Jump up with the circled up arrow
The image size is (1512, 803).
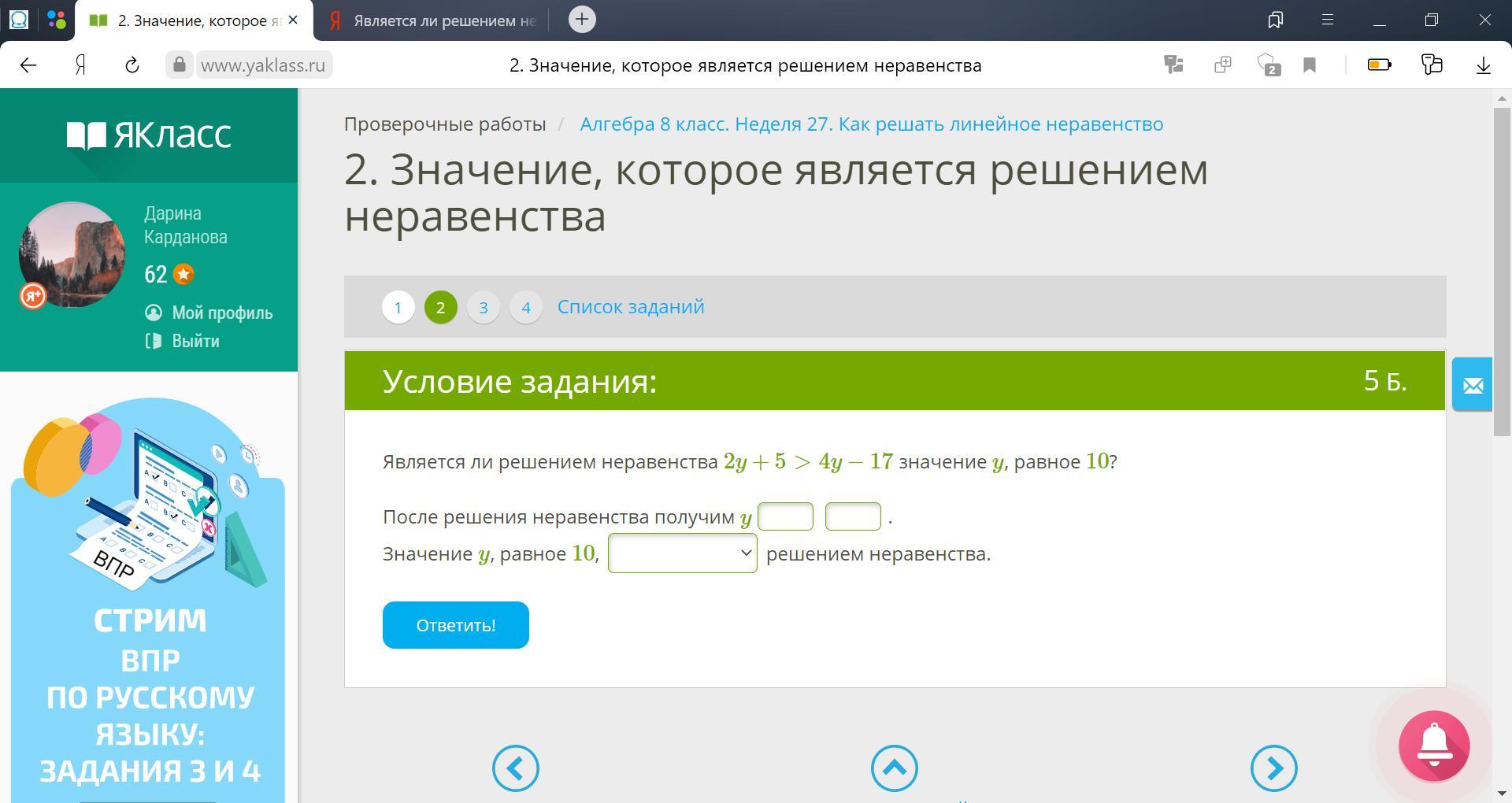tap(894, 768)
